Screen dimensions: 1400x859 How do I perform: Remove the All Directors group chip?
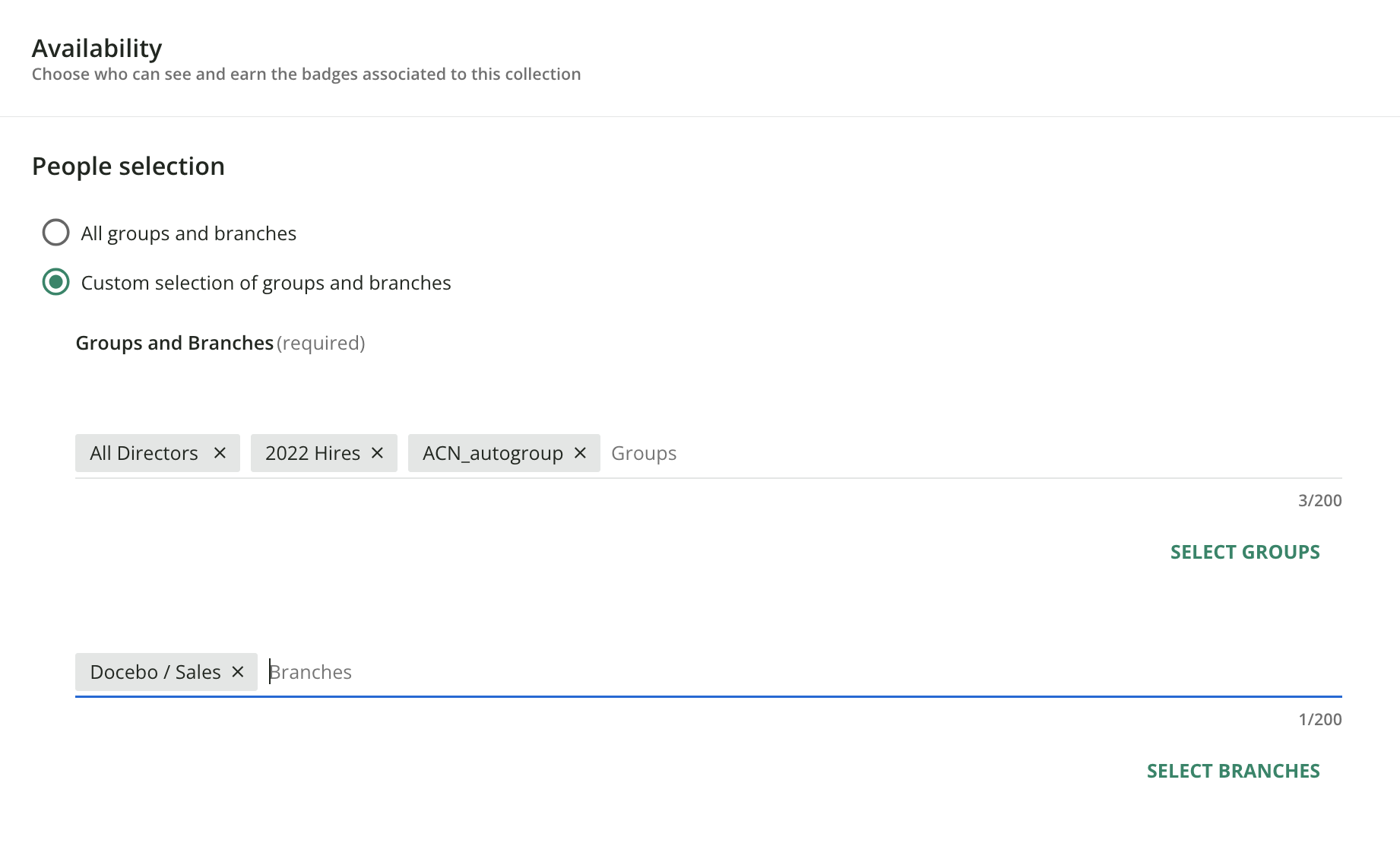tap(220, 453)
